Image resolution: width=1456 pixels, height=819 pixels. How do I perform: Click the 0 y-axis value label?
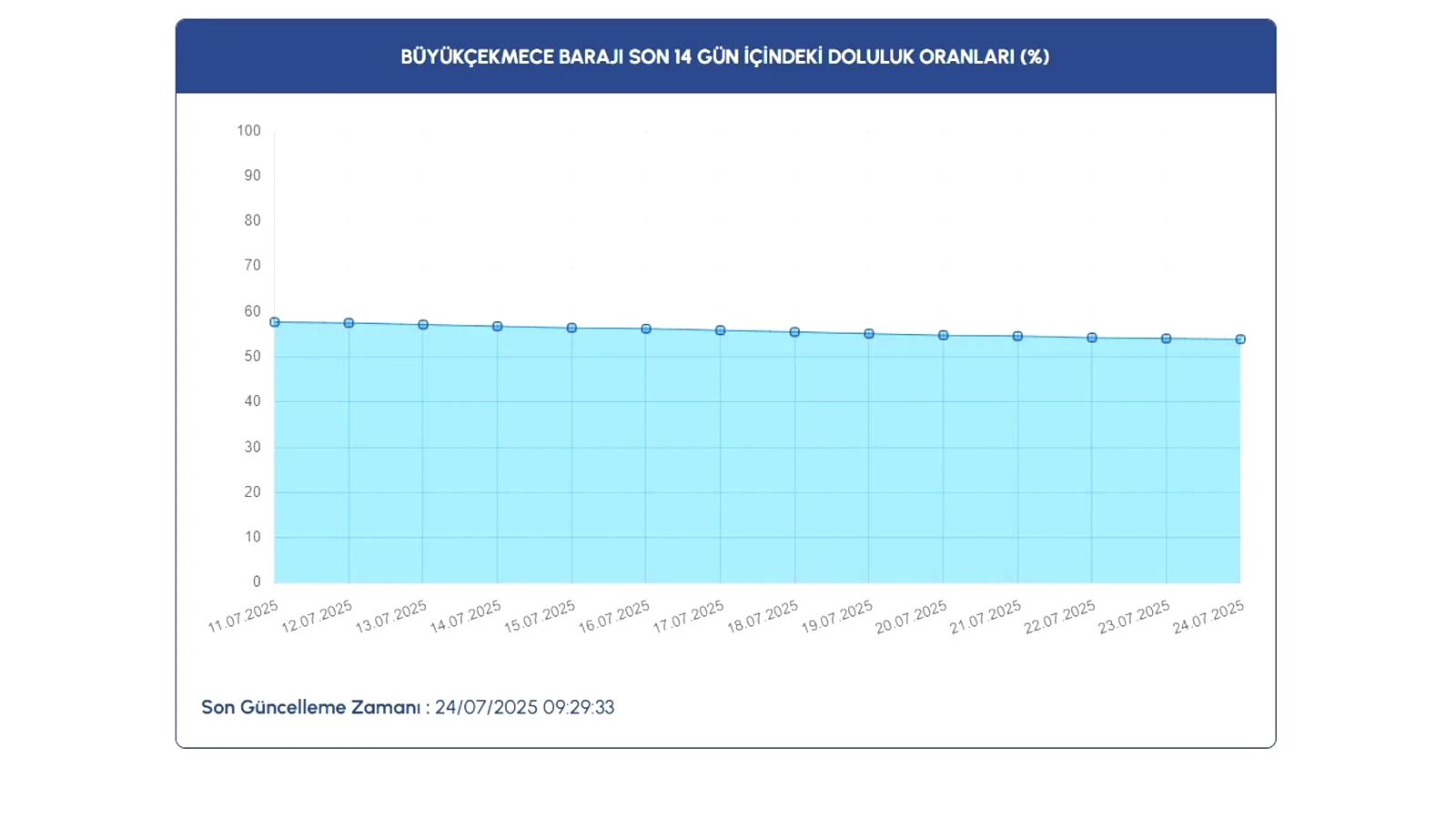point(257,581)
